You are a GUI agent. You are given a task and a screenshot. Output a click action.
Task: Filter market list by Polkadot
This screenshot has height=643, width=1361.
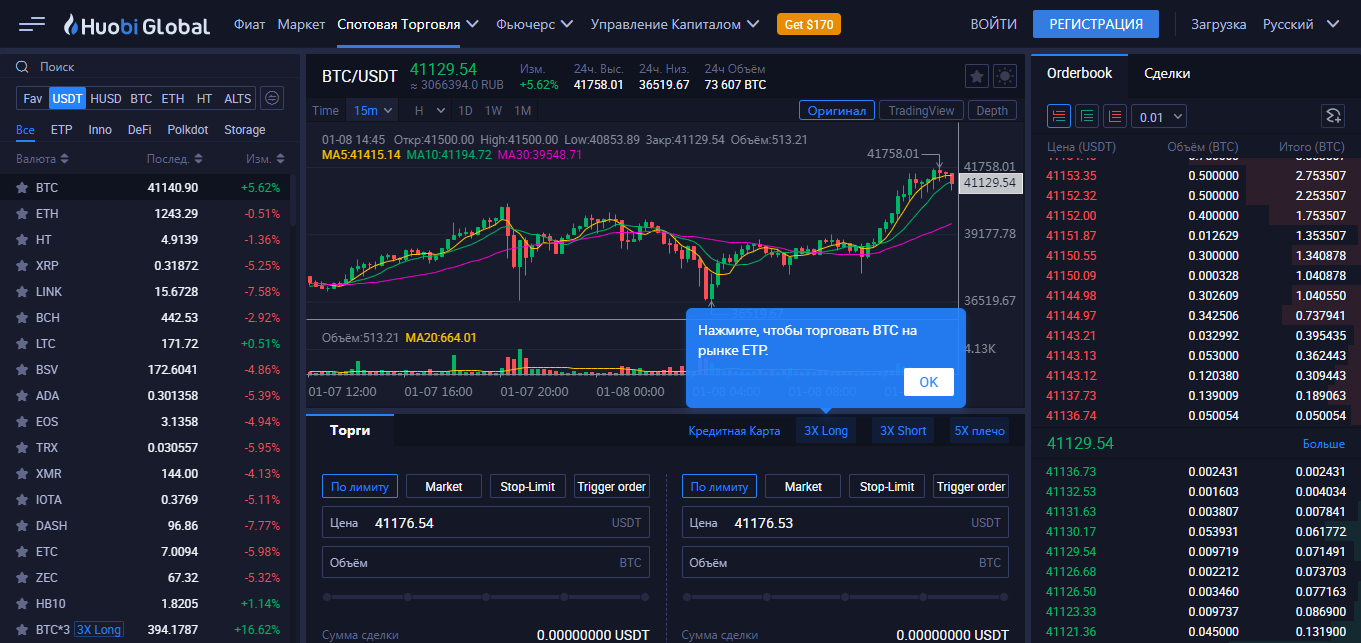tap(188, 130)
